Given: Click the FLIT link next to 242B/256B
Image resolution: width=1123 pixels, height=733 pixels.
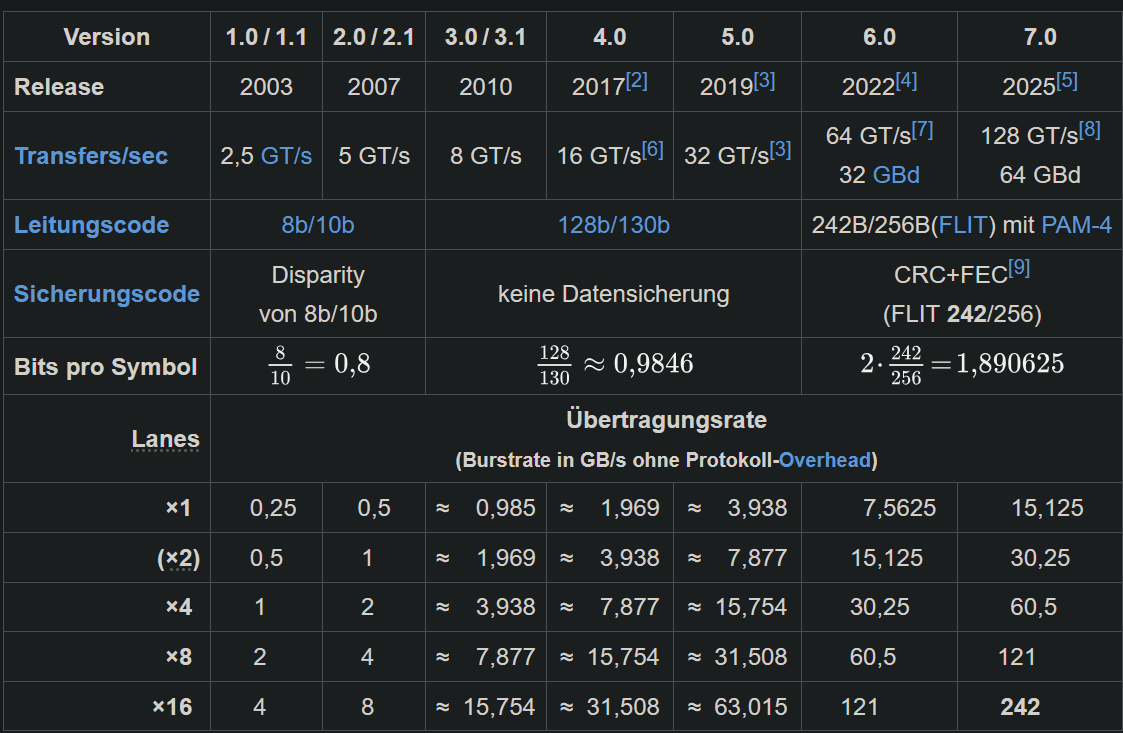Looking at the screenshot, I should (961, 225).
